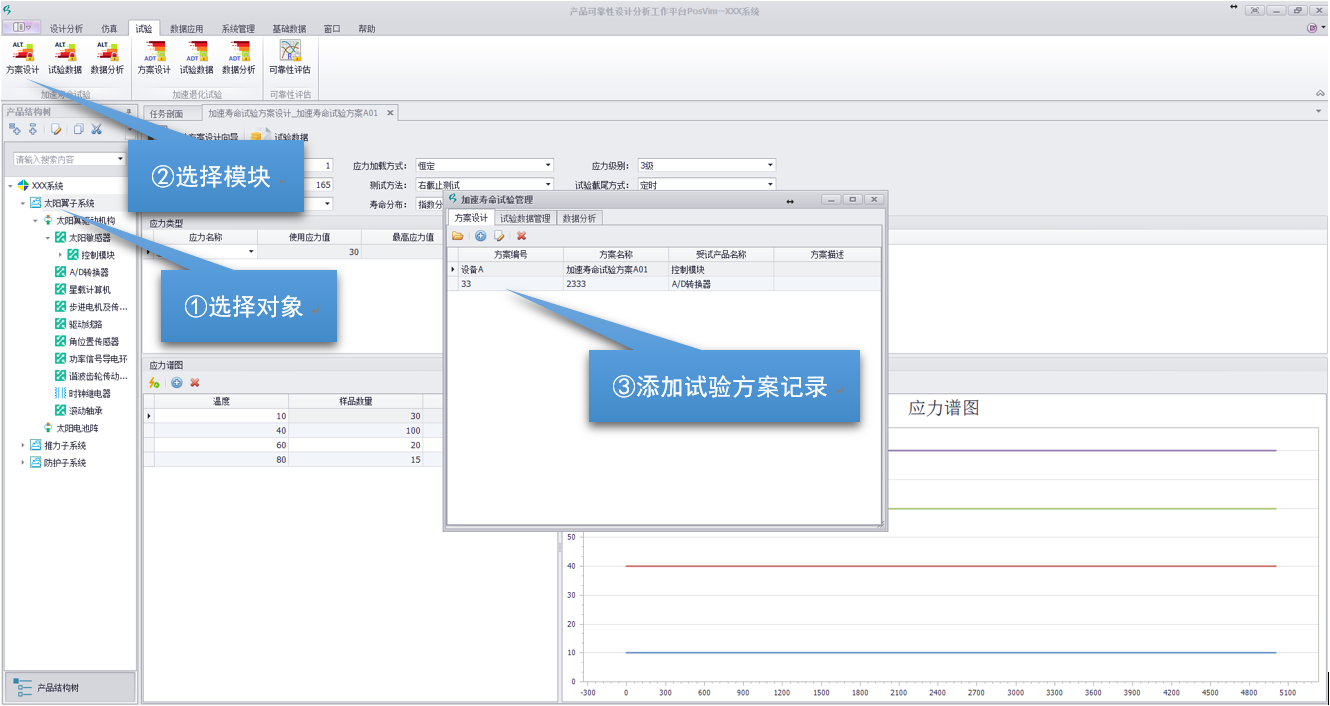
Task: Open 基础数据 ribbon tab
Action: point(290,29)
